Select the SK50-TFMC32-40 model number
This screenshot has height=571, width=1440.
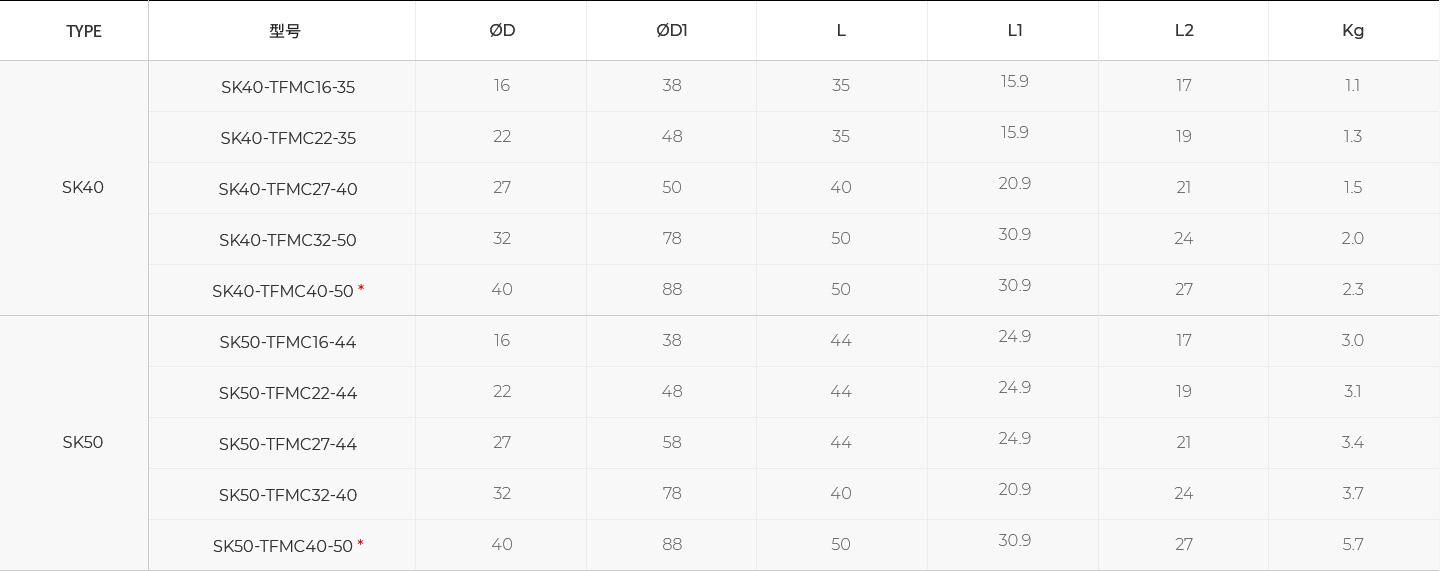tap(288, 495)
